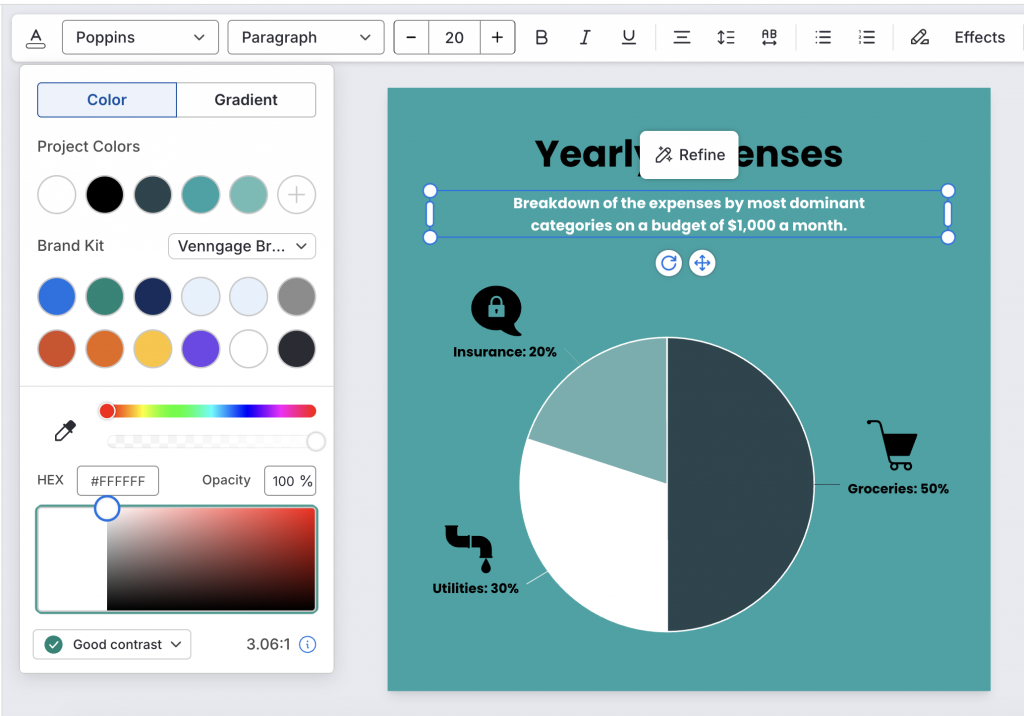Select the light teal project color
1024x716 pixels.
tap(249, 195)
